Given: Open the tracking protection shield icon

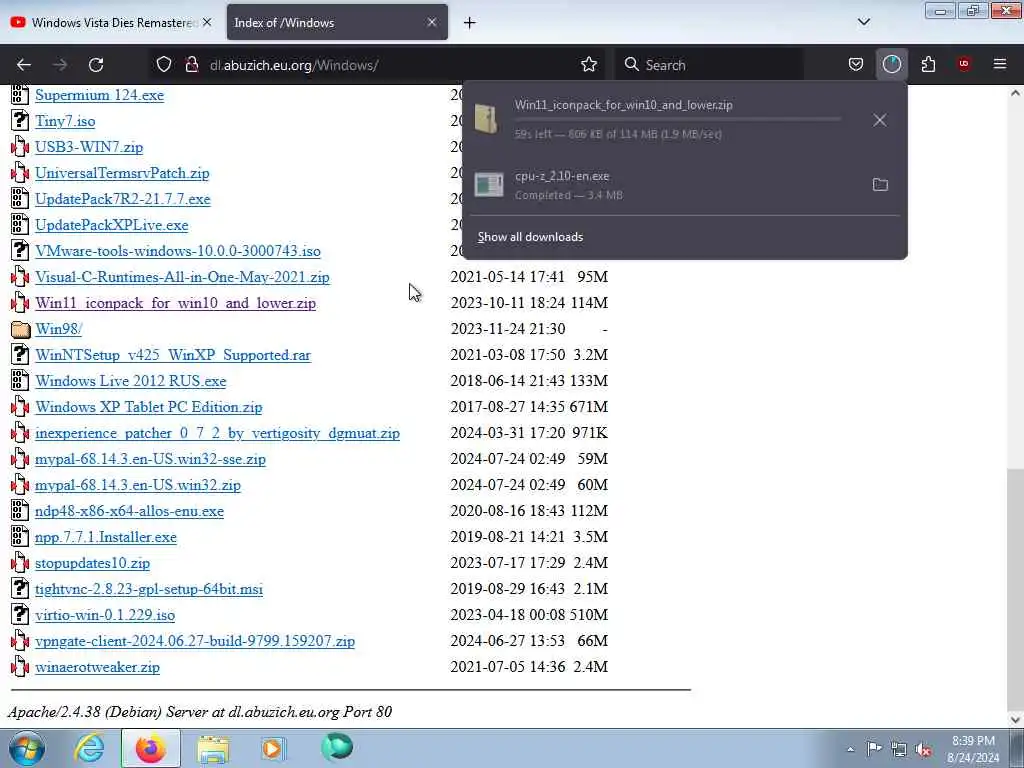Looking at the screenshot, I should (164, 65).
